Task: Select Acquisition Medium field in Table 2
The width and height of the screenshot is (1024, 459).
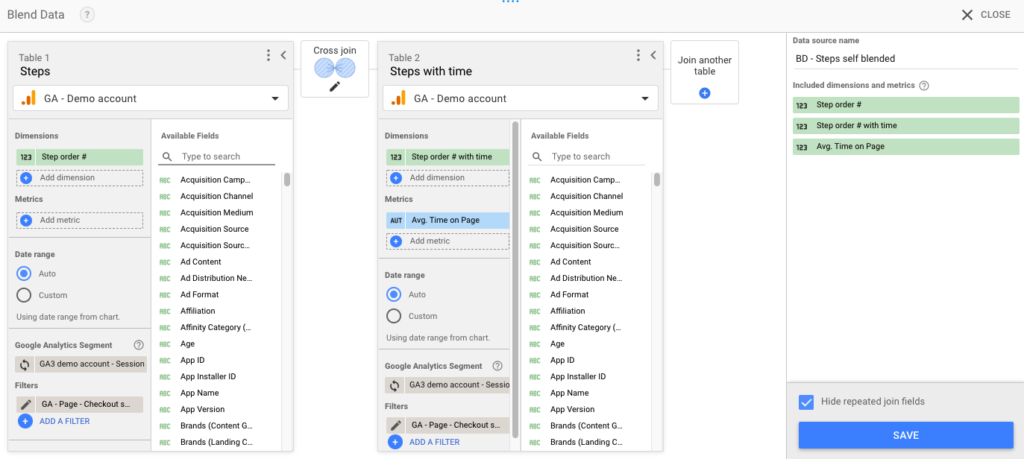Action: 587,212
